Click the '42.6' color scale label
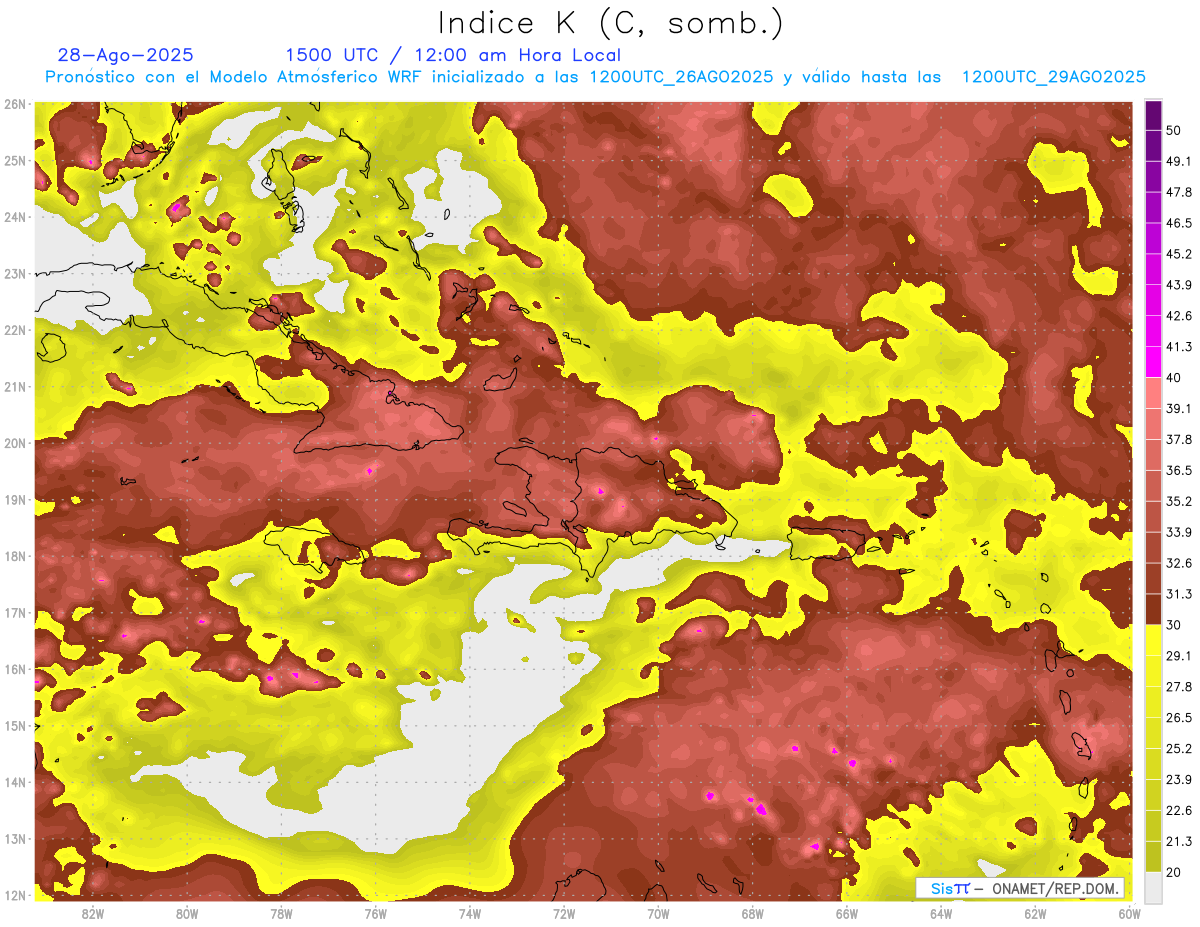This screenshot has height=927, width=1200. (1179, 316)
